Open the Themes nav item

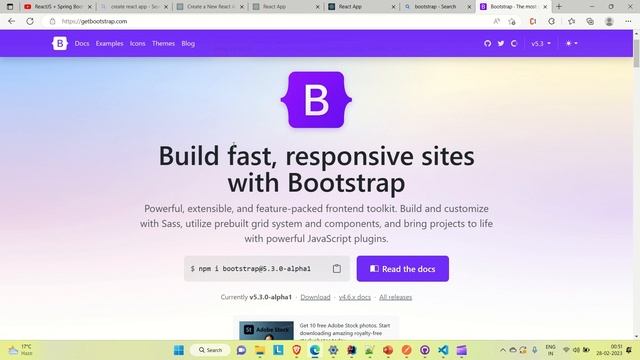(163, 43)
